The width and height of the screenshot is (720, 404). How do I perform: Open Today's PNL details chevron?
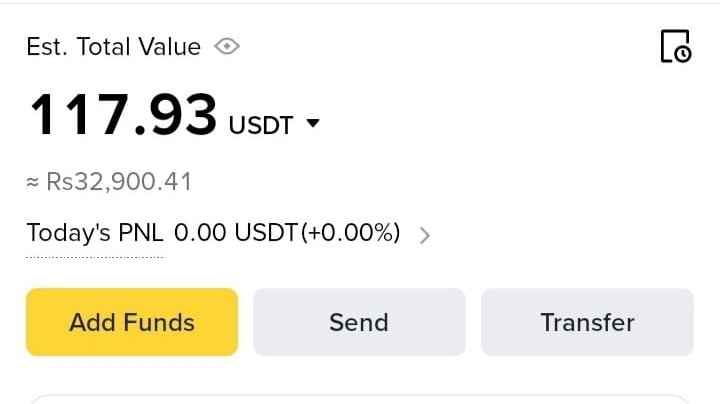click(425, 236)
